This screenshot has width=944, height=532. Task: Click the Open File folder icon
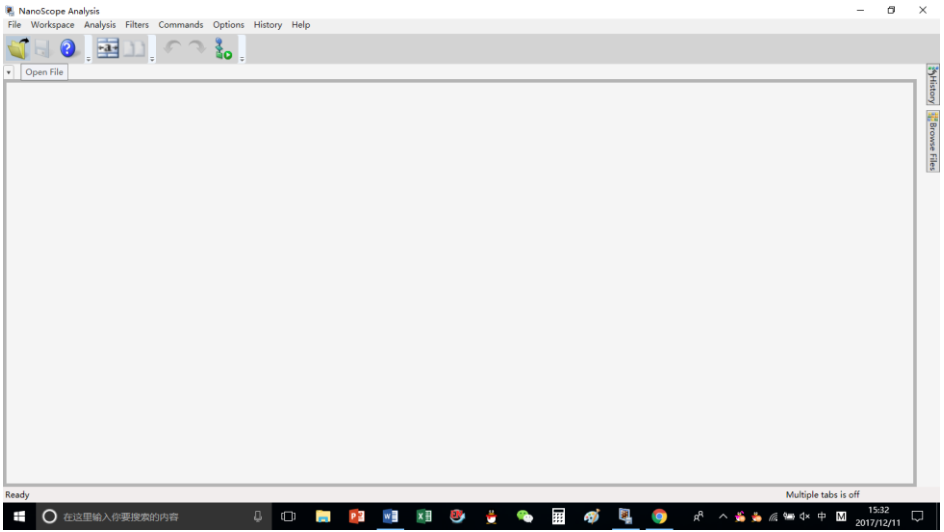[18, 48]
